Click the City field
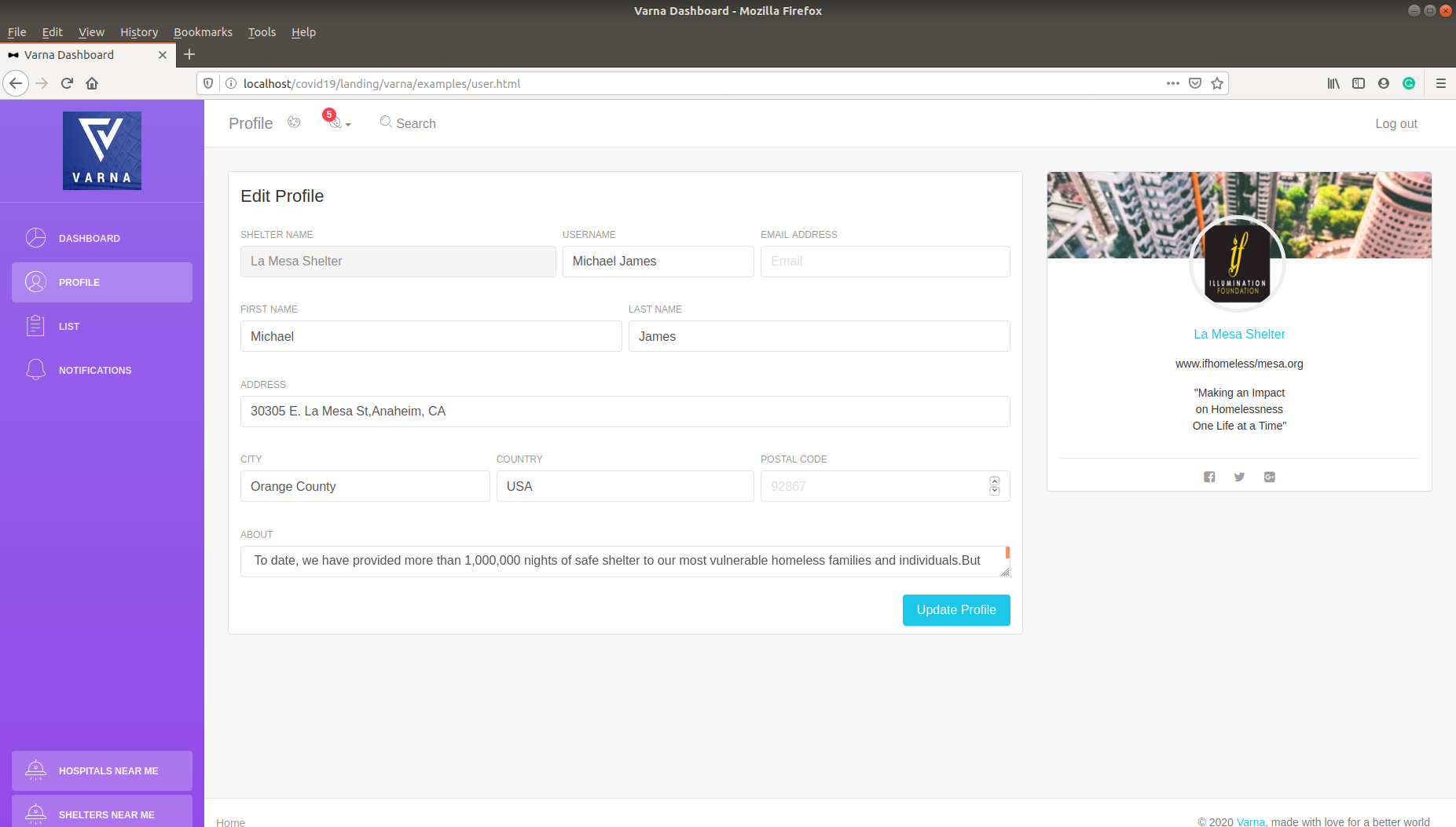 [x=365, y=486]
